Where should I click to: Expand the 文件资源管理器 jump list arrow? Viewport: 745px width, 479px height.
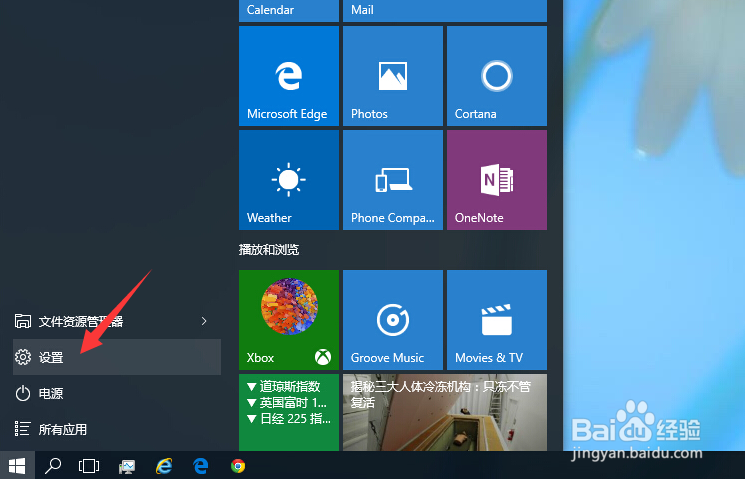[x=204, y=321]
